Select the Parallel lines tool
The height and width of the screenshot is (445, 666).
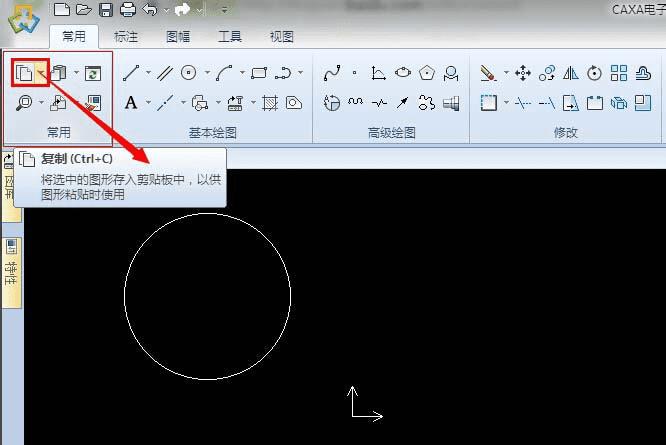click(165, 73)
